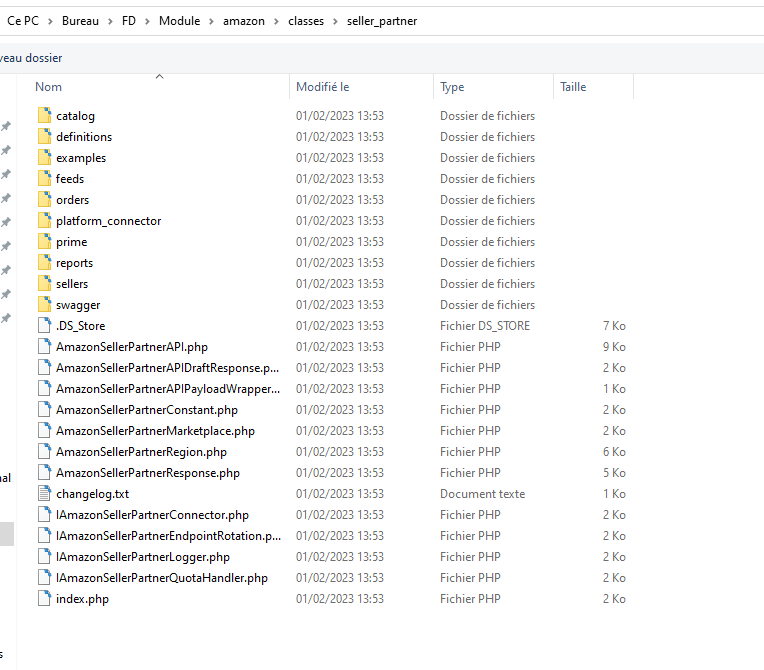Click the index.php row's modified date
764x670 pixels.
click(x=340, y=598)
